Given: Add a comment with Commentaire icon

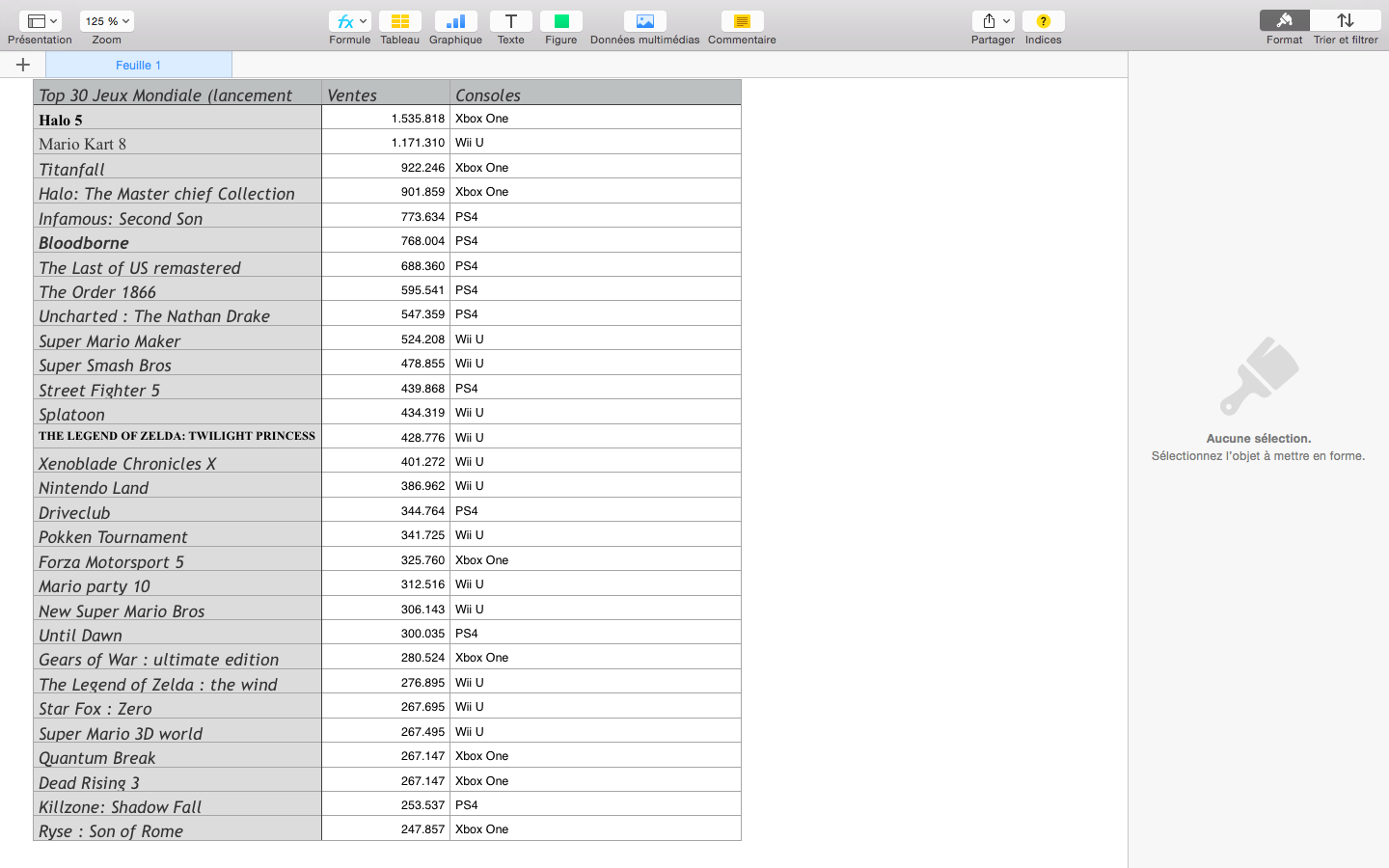Looking at the screenshot, I should pyautogui.click(x=742, y=21).
